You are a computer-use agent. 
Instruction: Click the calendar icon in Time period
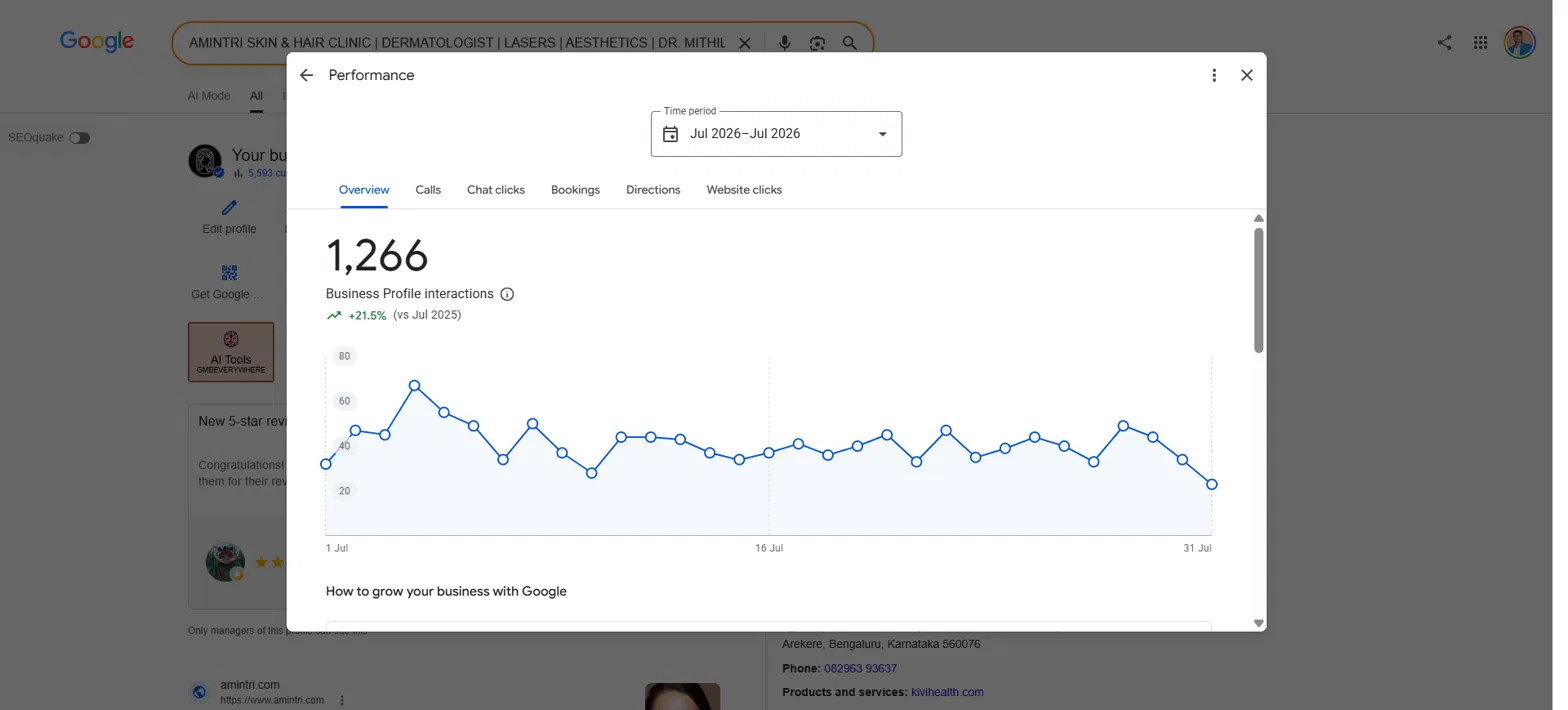point(671,134)
